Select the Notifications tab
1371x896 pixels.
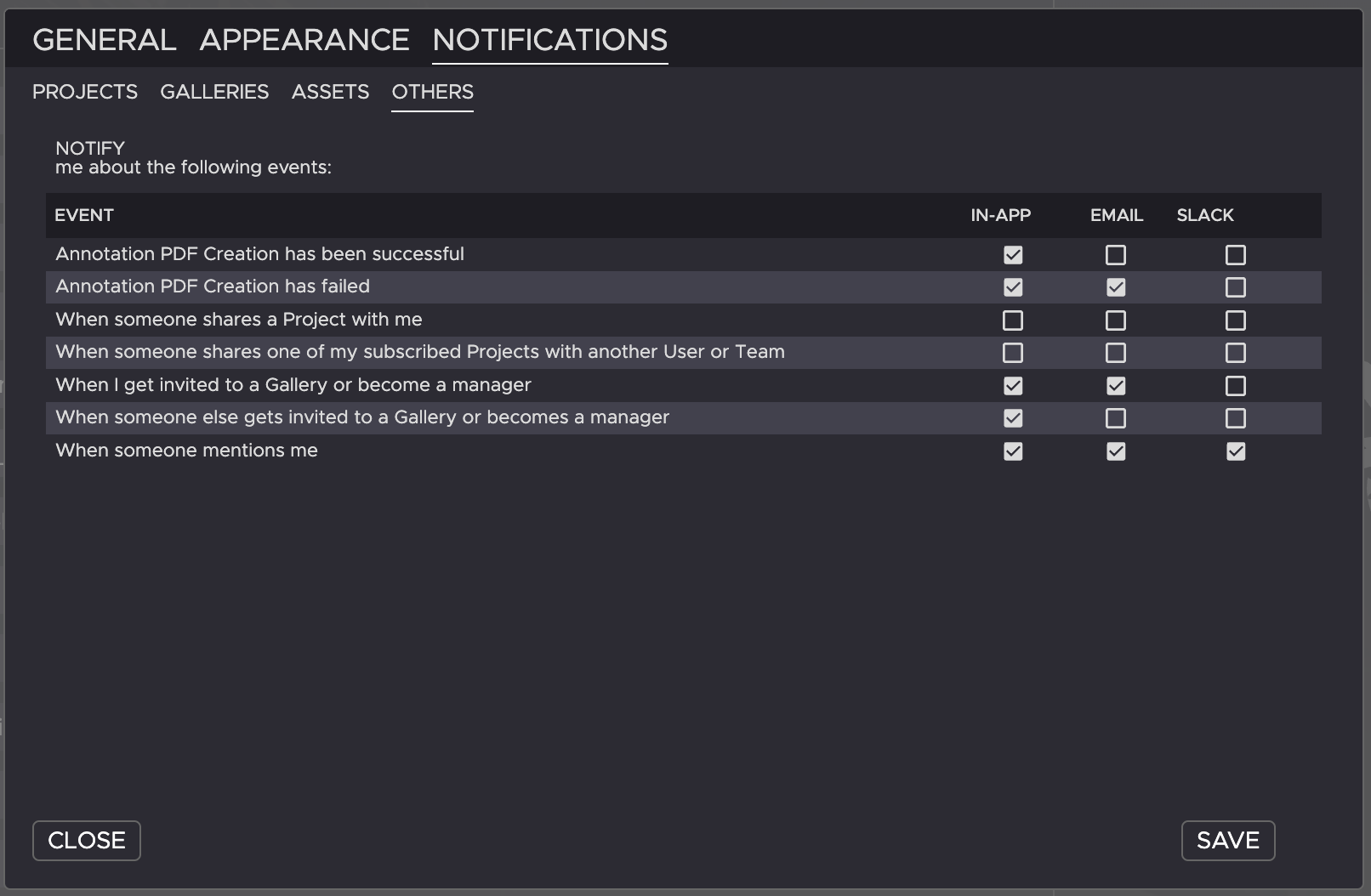[x=550, y=40]
